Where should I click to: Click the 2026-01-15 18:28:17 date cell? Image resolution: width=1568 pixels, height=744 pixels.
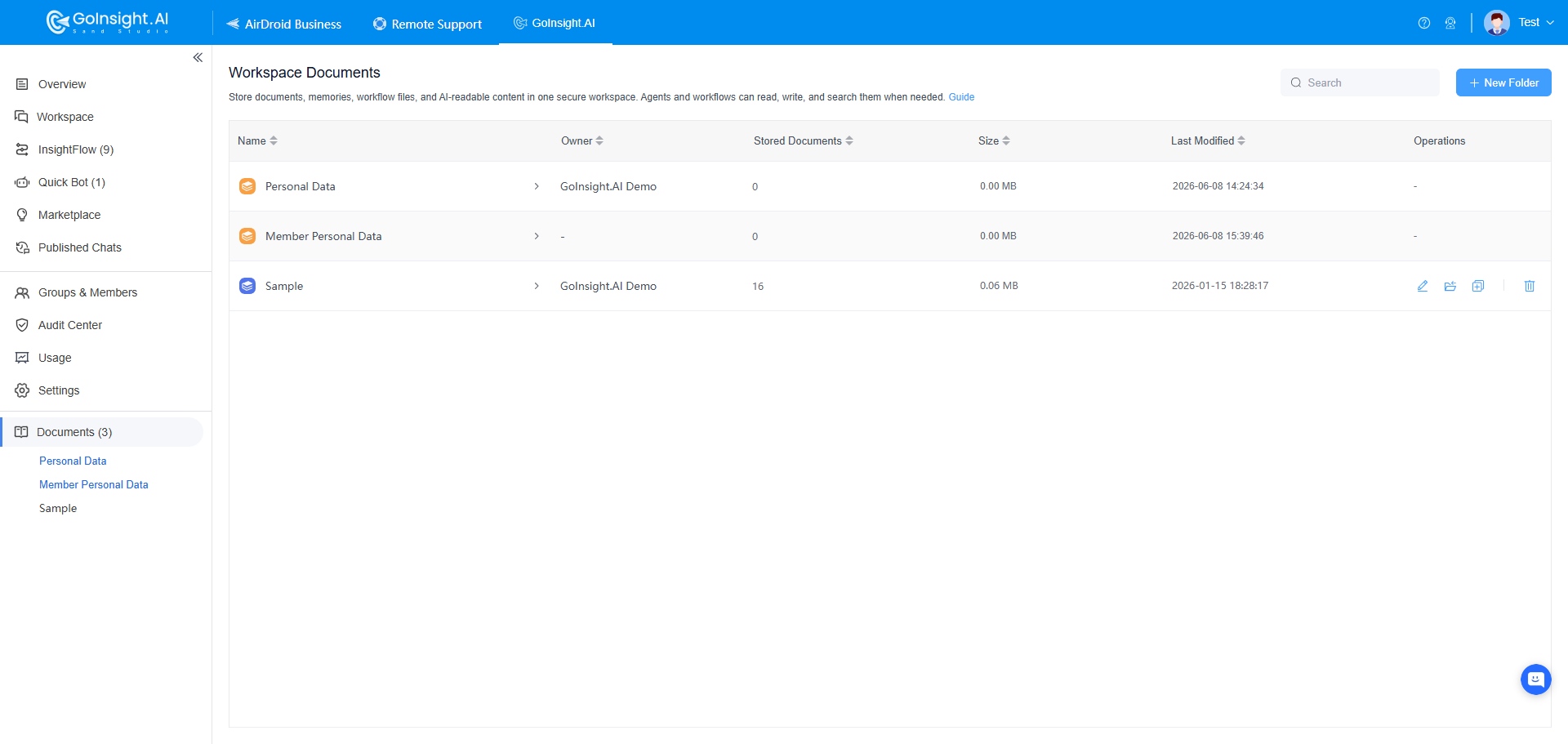pos(1220,286)
